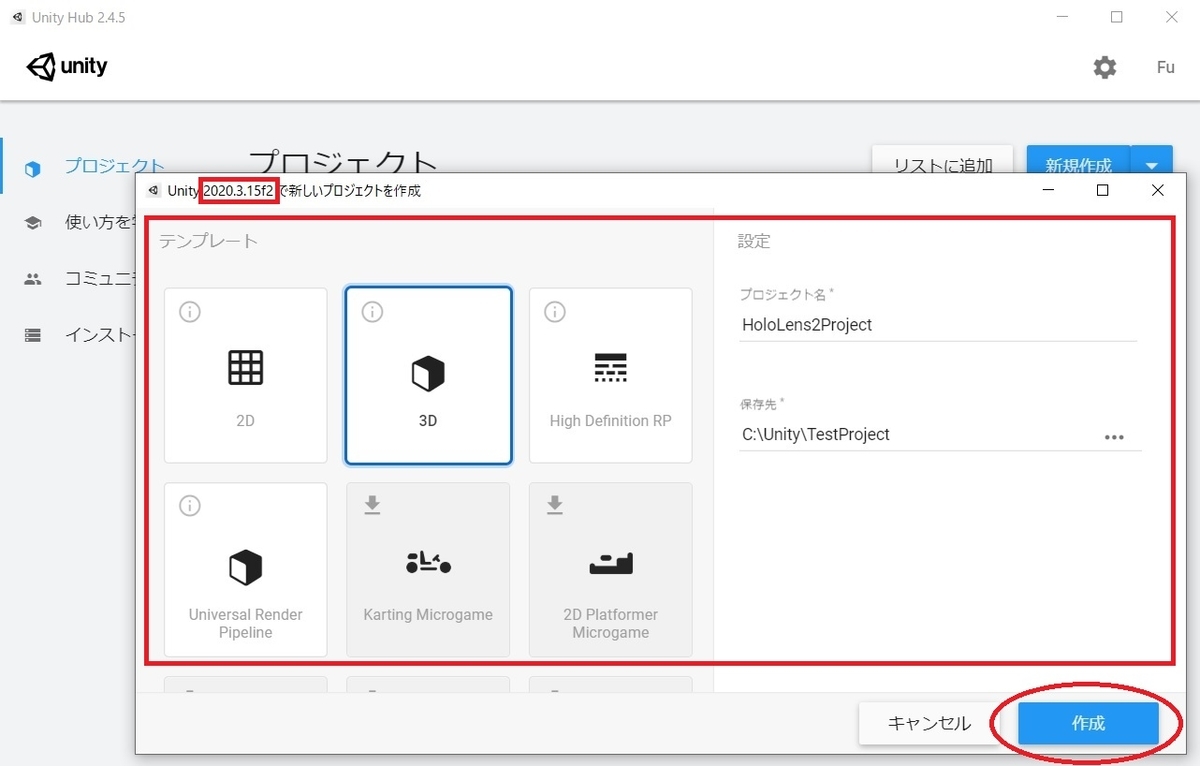Screen dimensions: 1200x766
Task: Open the プロジェクト sidebar tab
Action: point(114,167)
